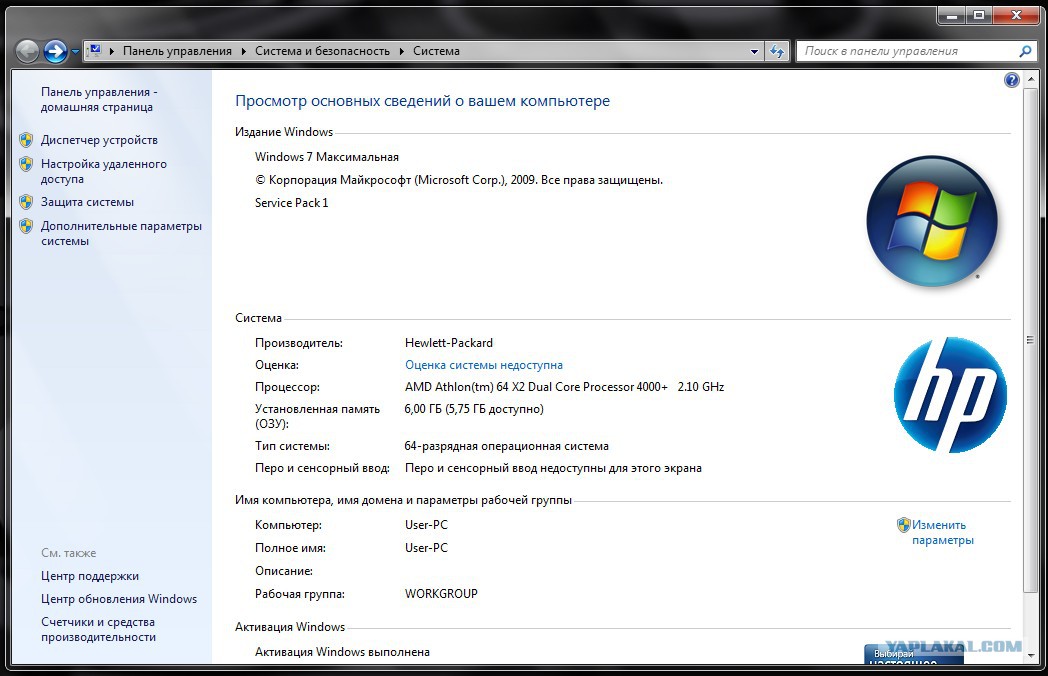Click the shield icon beside Защита системы
The height and width of the screenshot is (676, 1048).
pos(26,202)
